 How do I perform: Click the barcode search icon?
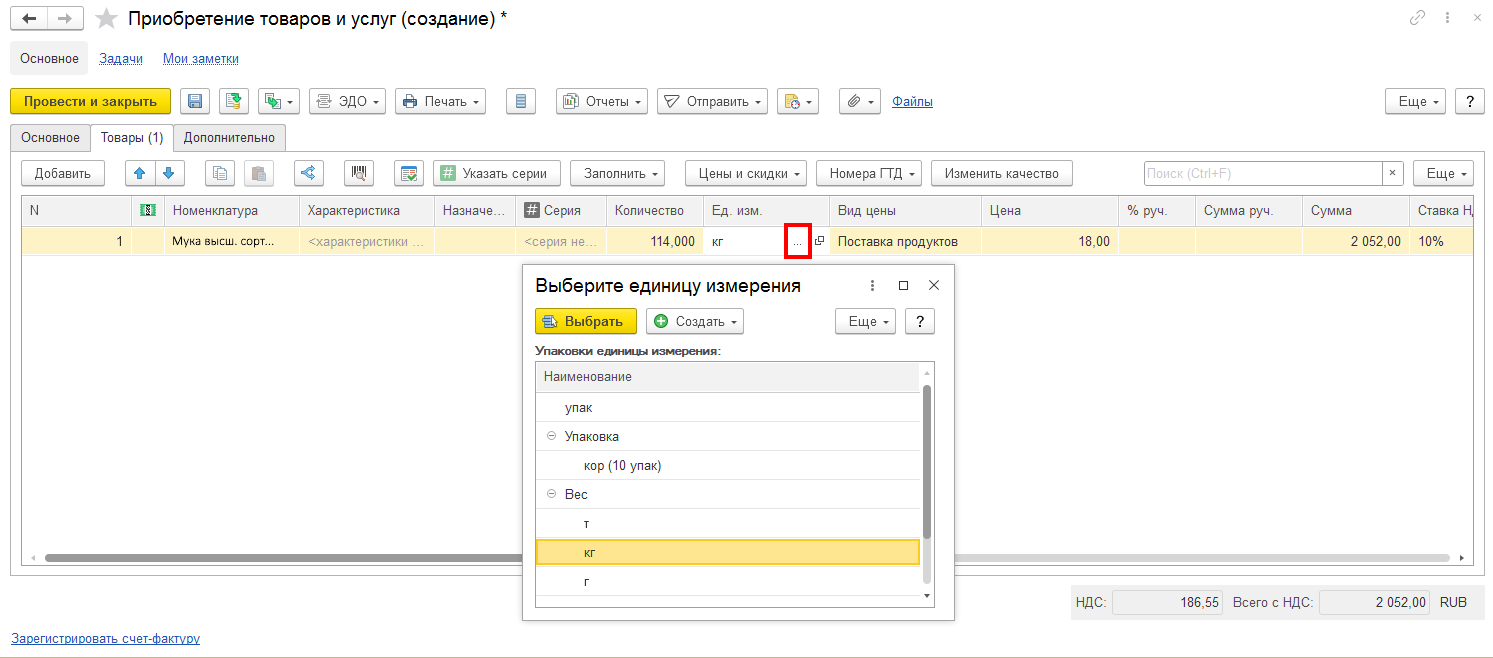point(359,173)
